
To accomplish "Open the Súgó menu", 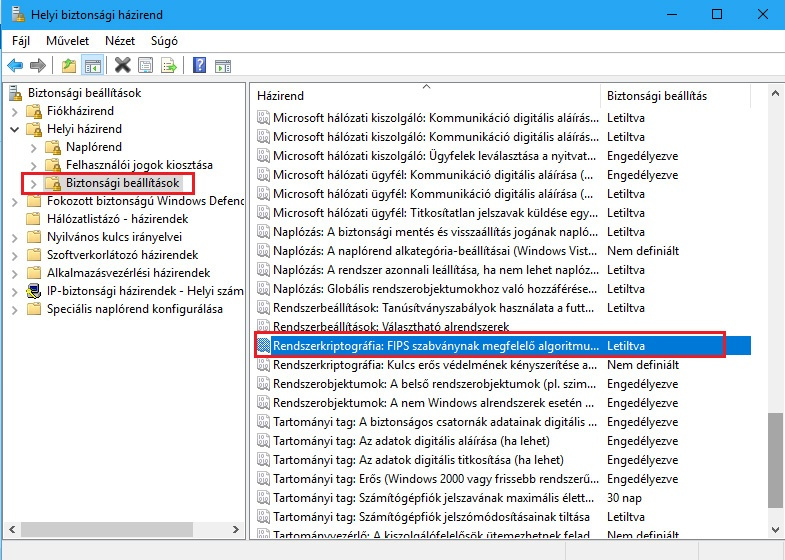I will tap(163, 41).
